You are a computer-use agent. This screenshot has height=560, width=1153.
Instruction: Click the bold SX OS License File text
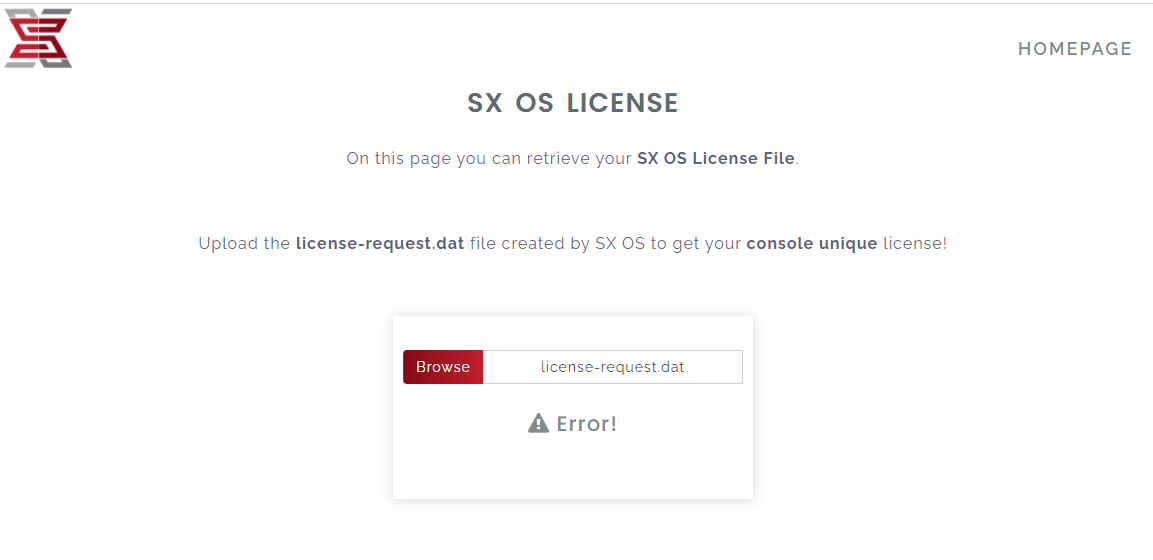(715, 158)
